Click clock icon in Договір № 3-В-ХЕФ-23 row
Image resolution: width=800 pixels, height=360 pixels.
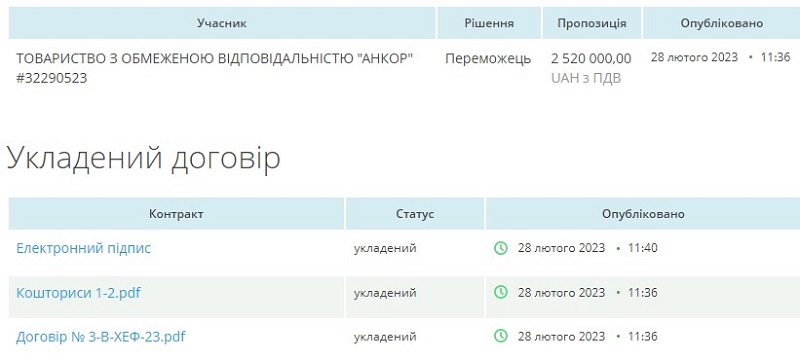point(501,337)
